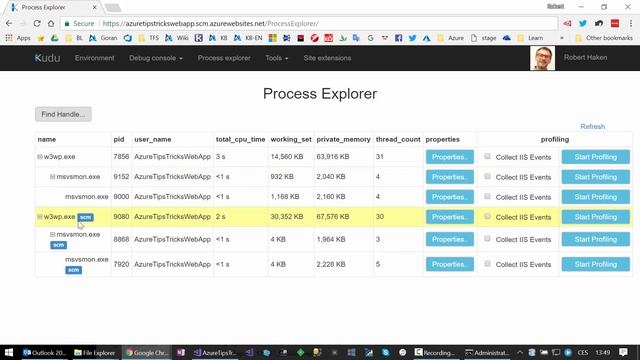The image size is (640, 360).
Task: Switch to AzureTipsTr Visual Studio taskbar item
Action: click(x=215, y=352)
